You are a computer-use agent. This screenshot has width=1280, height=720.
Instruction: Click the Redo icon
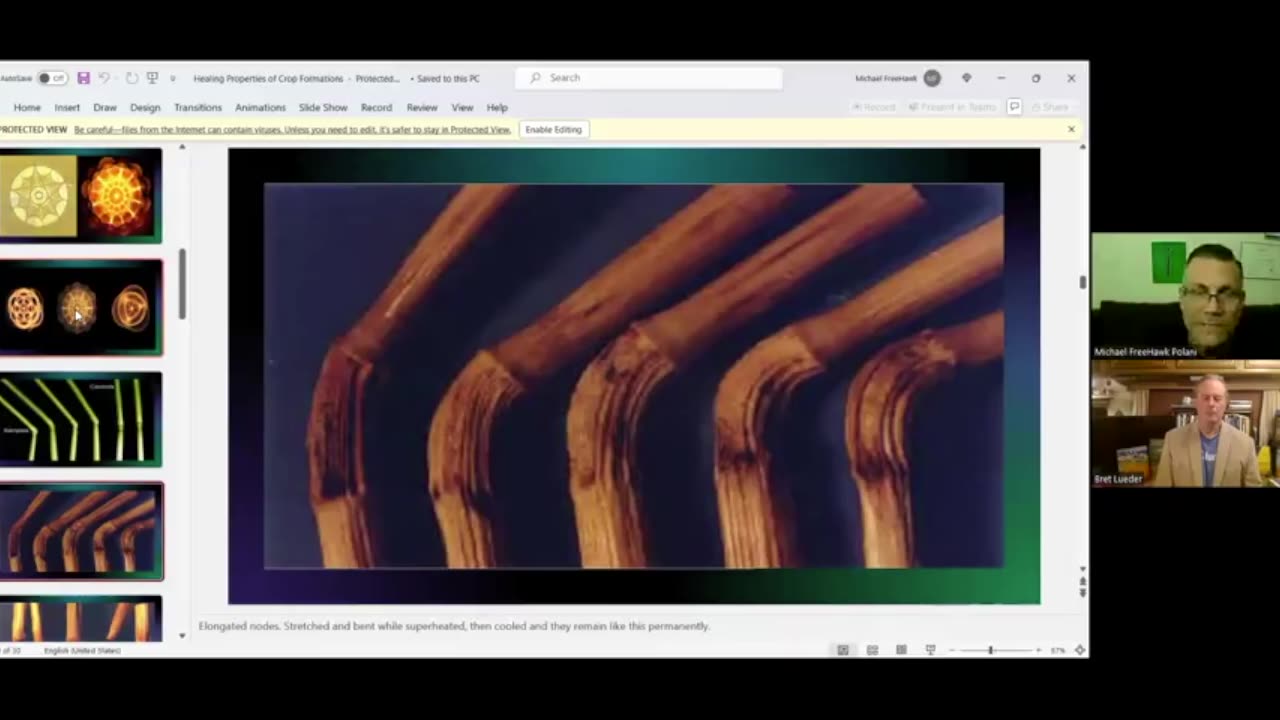131,78
